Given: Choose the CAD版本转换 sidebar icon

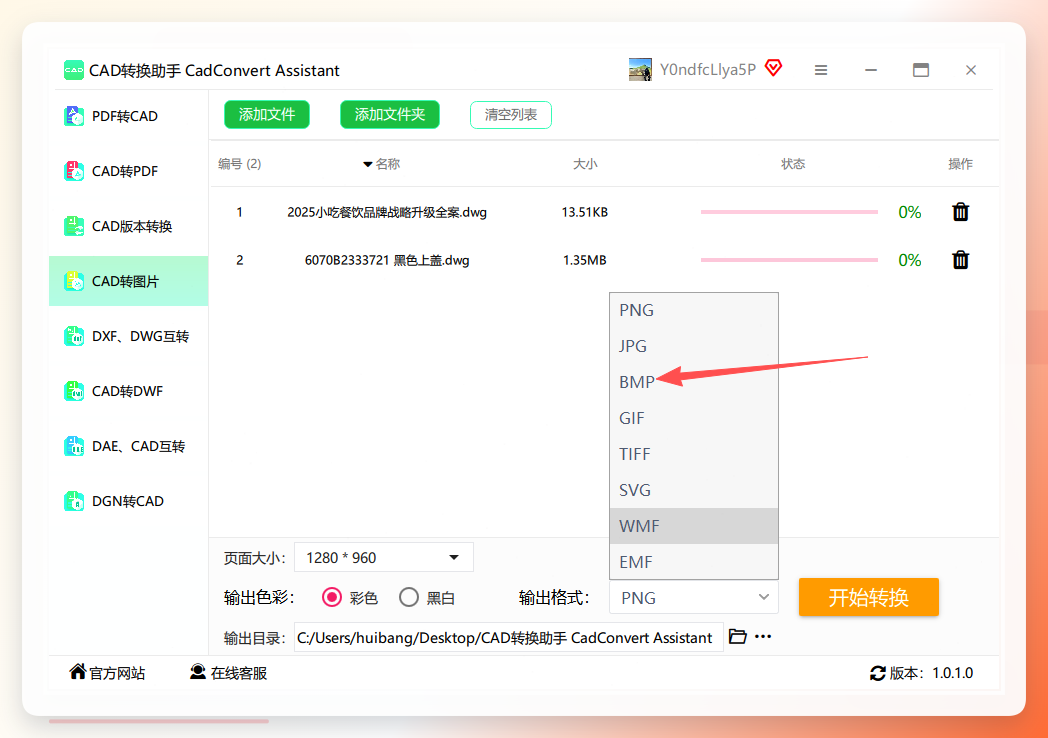Looking at the screenshot, I should [x=74, y=226].
